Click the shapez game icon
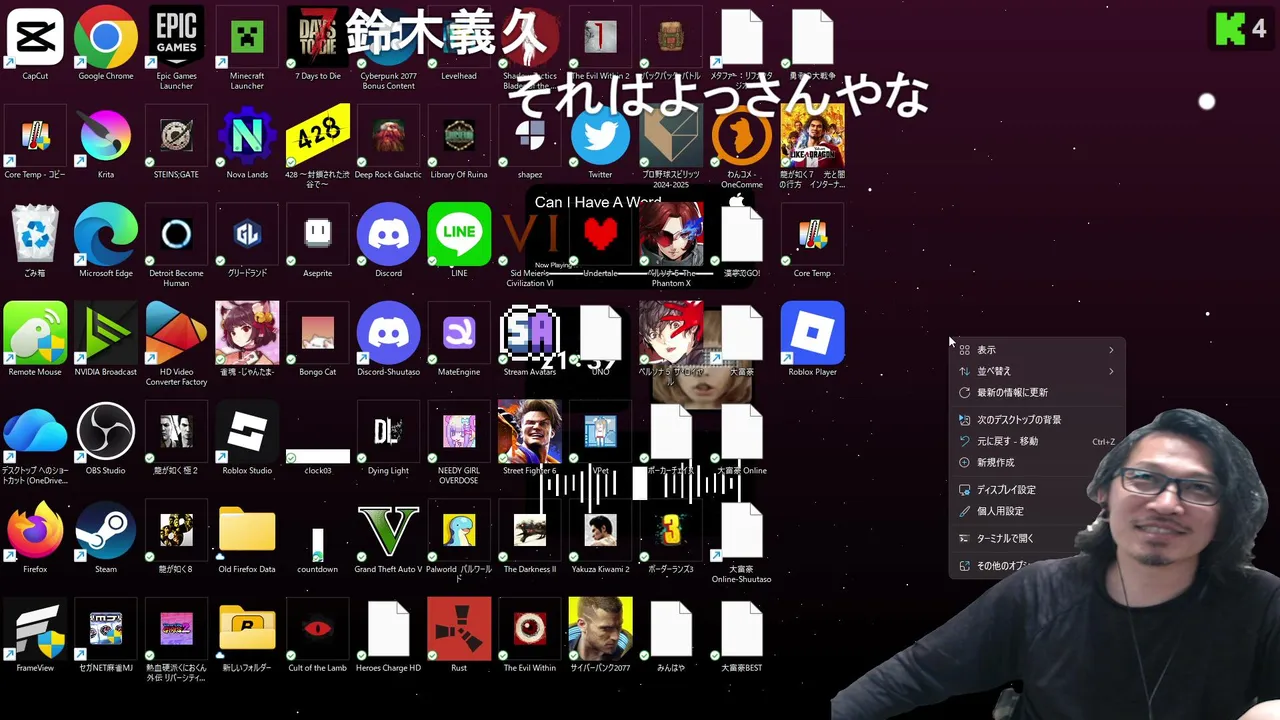 pos(530,136)
